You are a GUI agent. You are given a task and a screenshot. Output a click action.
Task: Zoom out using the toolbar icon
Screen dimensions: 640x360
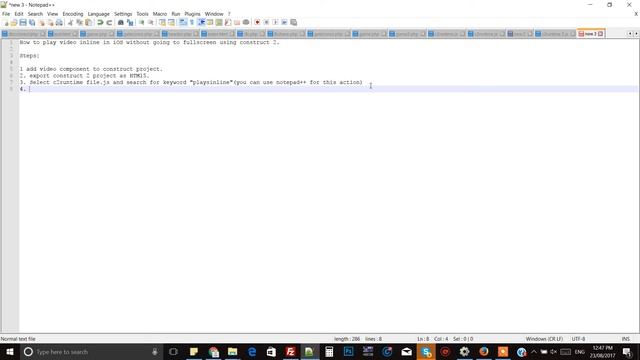coord(151,22)
